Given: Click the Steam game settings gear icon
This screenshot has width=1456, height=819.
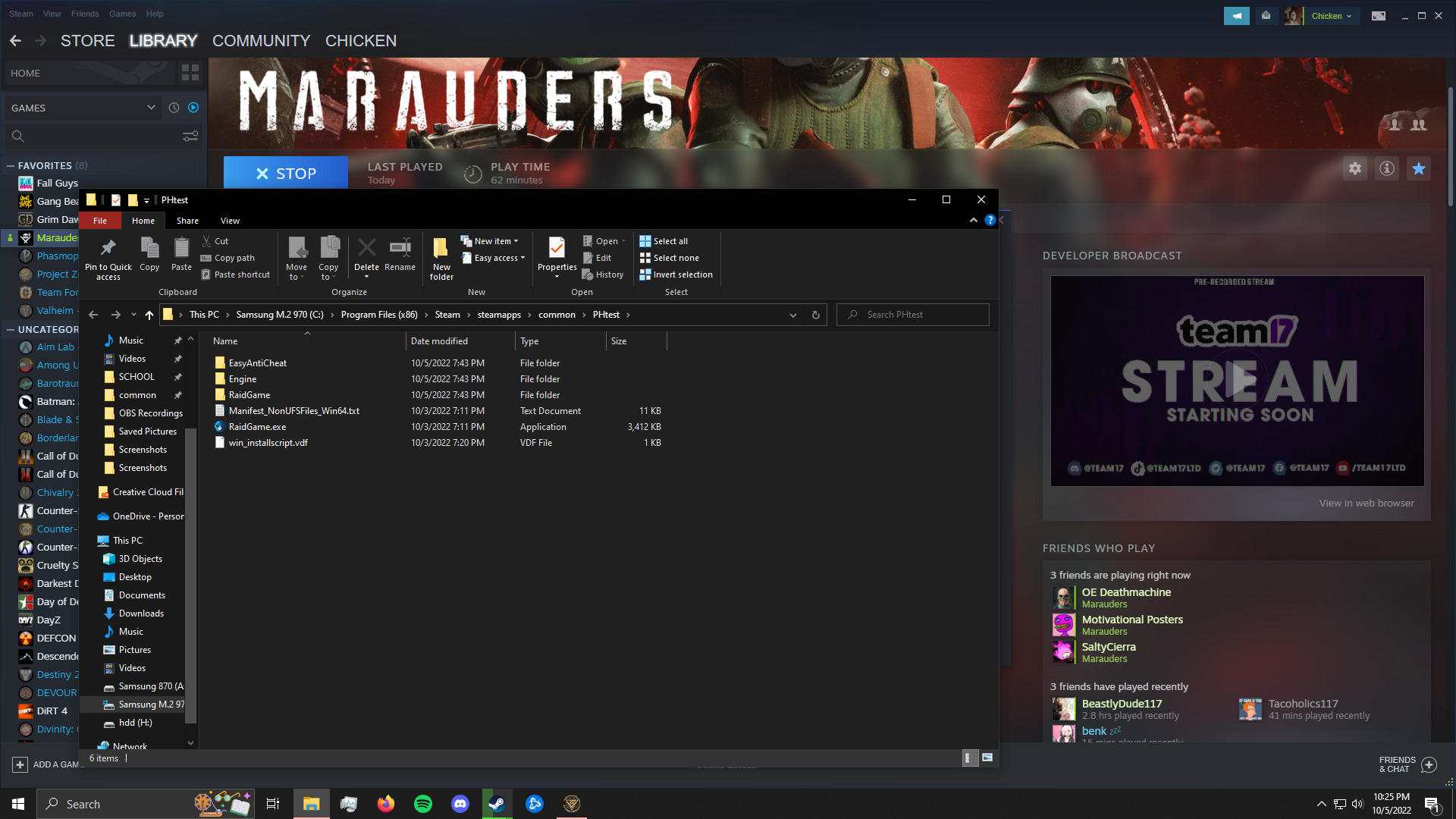Looking at the screenshot, I should pyautogui.click(x=1354, y=168).
